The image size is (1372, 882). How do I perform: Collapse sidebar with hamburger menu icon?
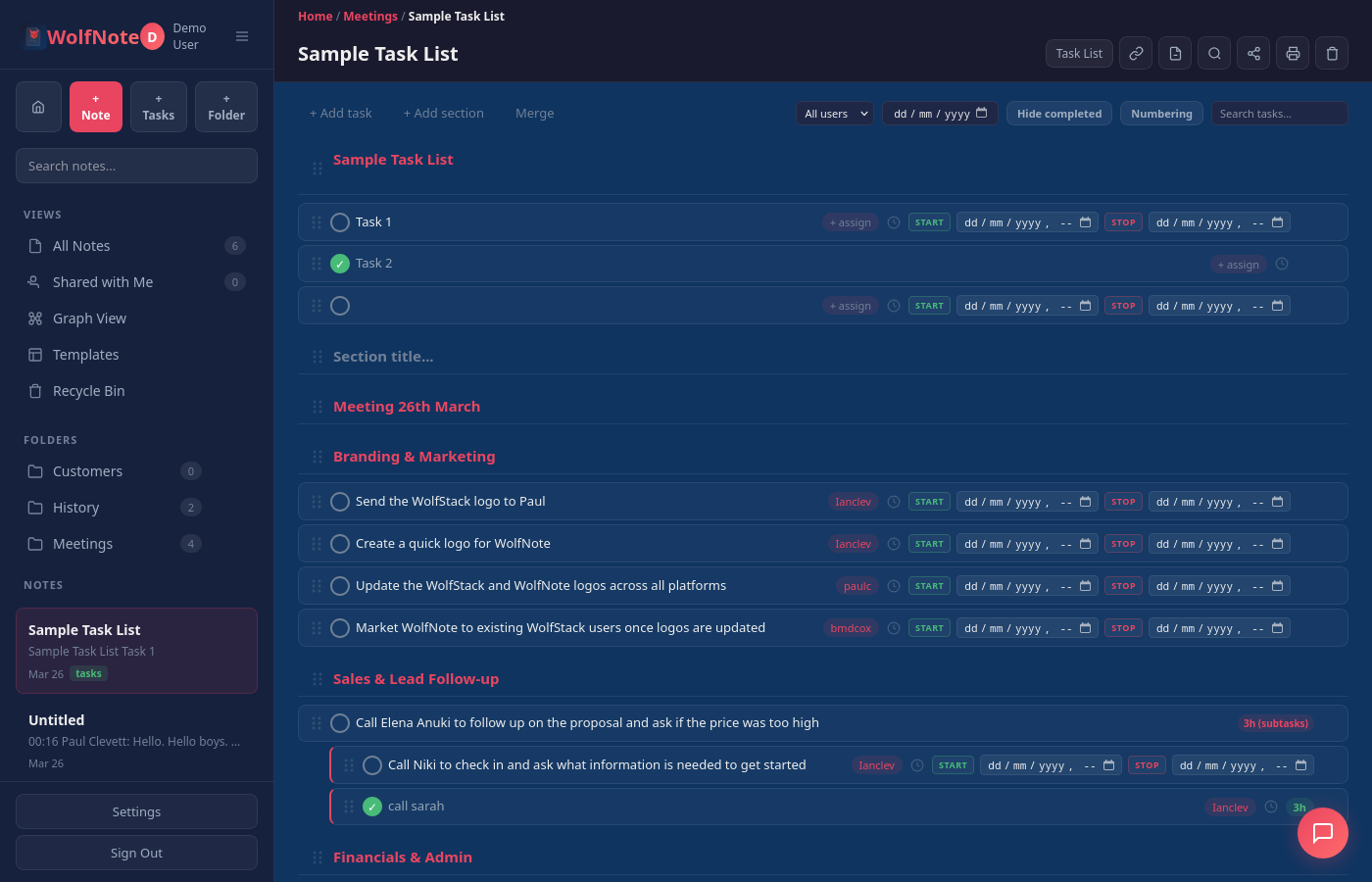point(242,36)
